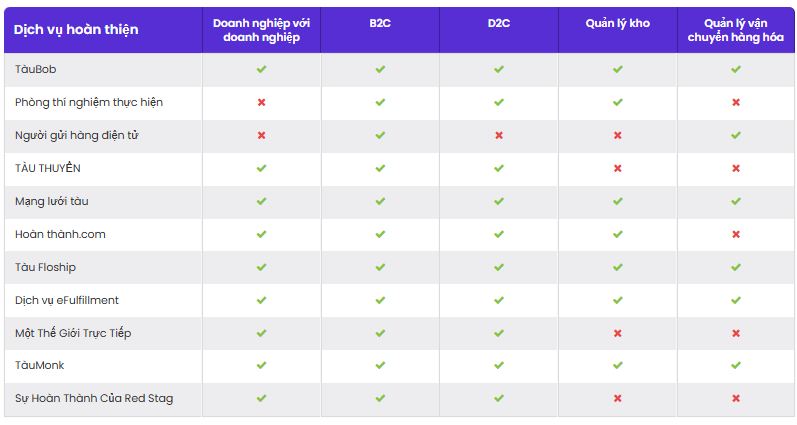Click Người gửi hàng điện tử's freight management checkmark
797x425 pixels.
pos(735,135)
